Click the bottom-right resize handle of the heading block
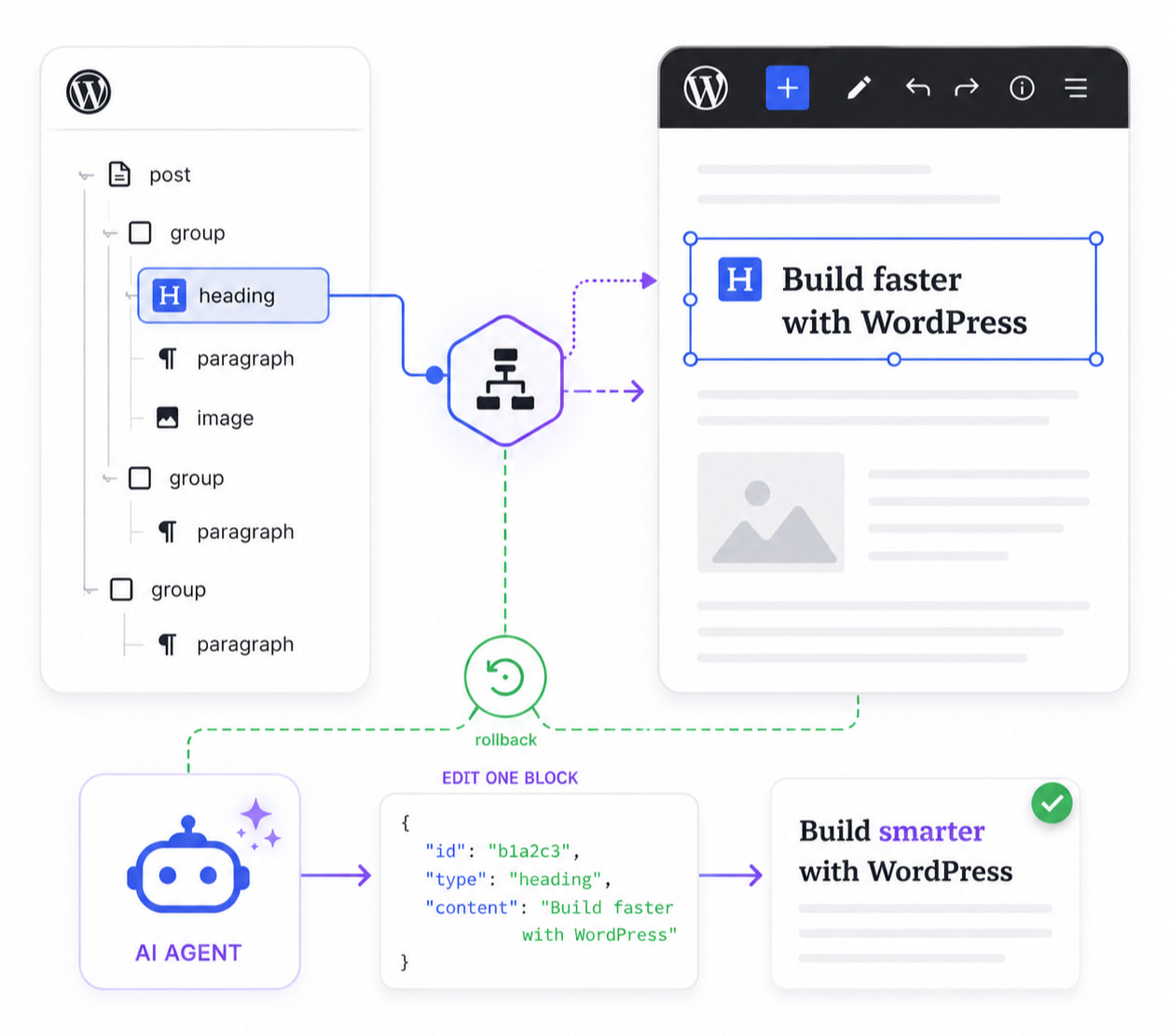 pos(1096,359)
